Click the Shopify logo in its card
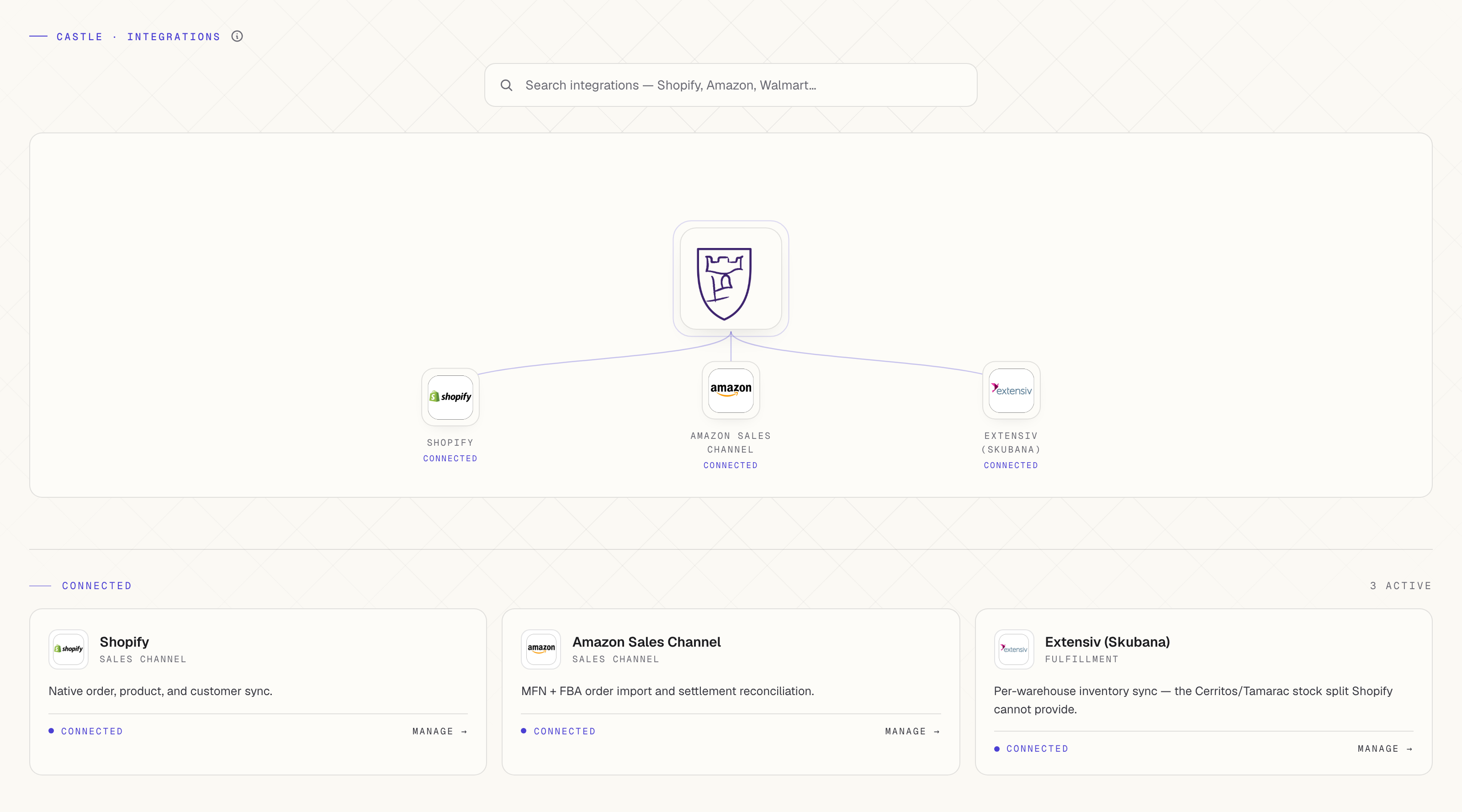1462x812 pixels. tap(68, 649)
